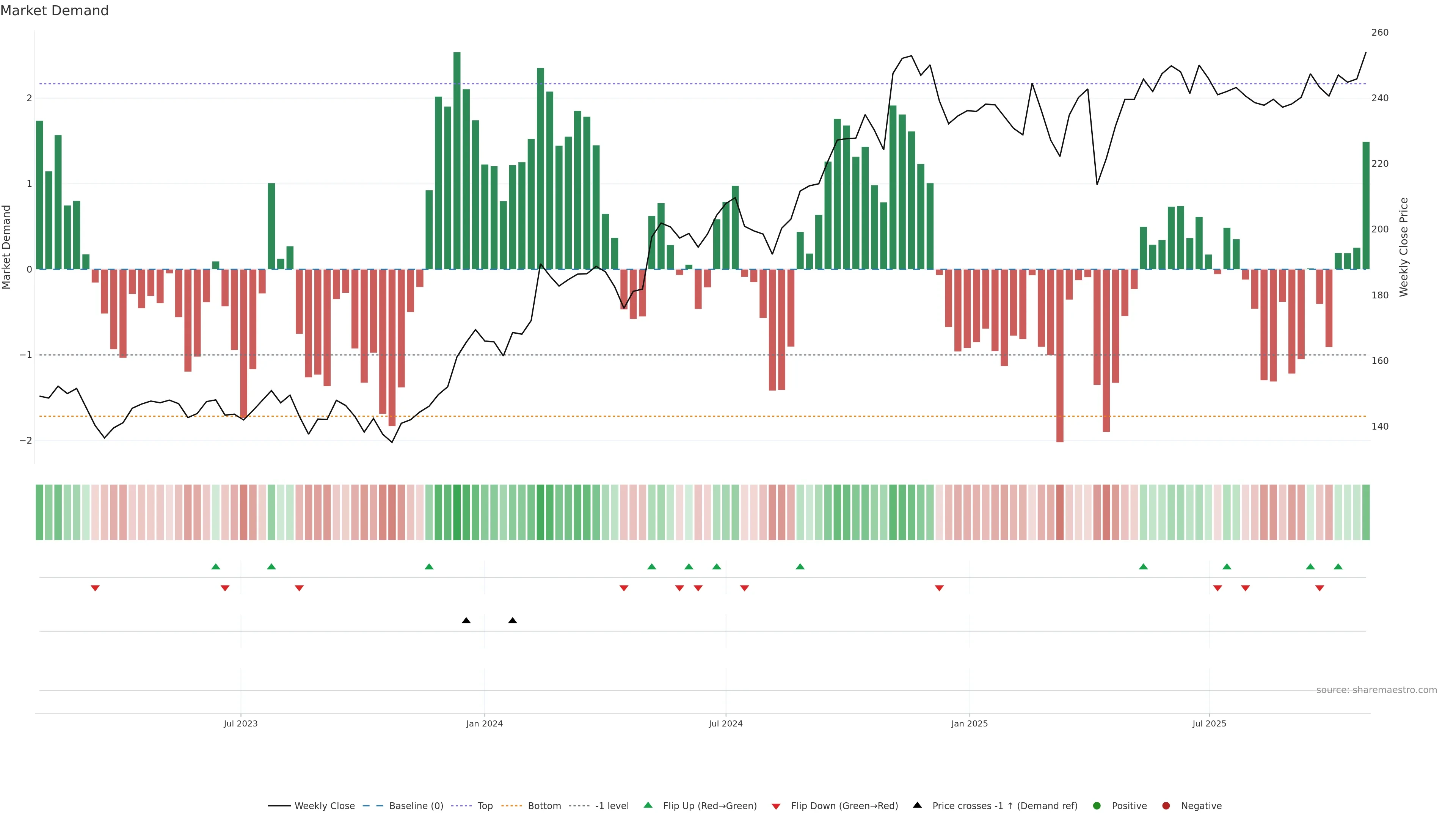Screen dimensions: 1456x819
Task: Toggle the -1 level legend entry
Action: pos(612,805)
